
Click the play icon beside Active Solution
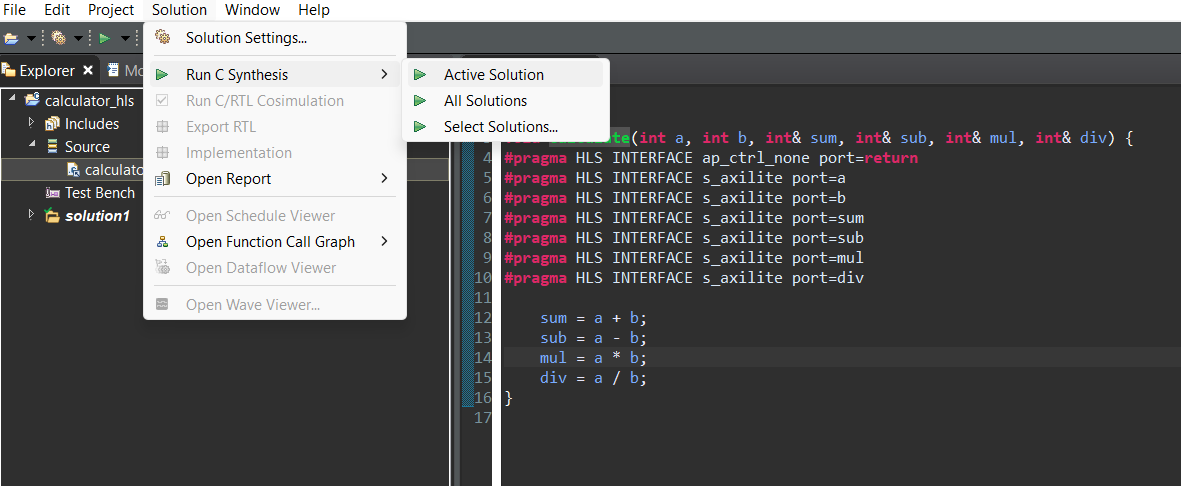(x=420, y=75)
